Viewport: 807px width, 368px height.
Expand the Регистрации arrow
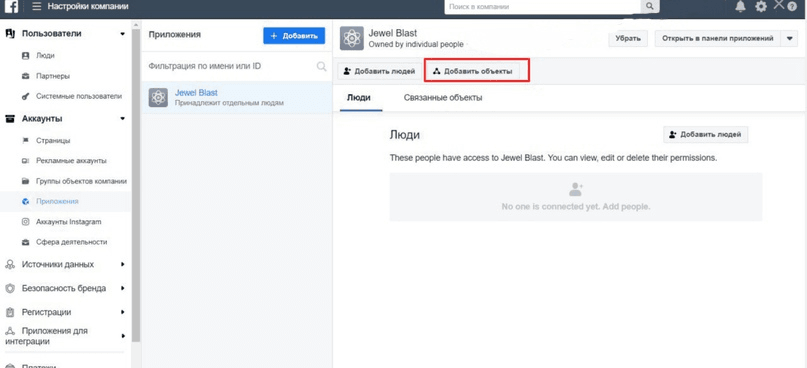[122, 312]
